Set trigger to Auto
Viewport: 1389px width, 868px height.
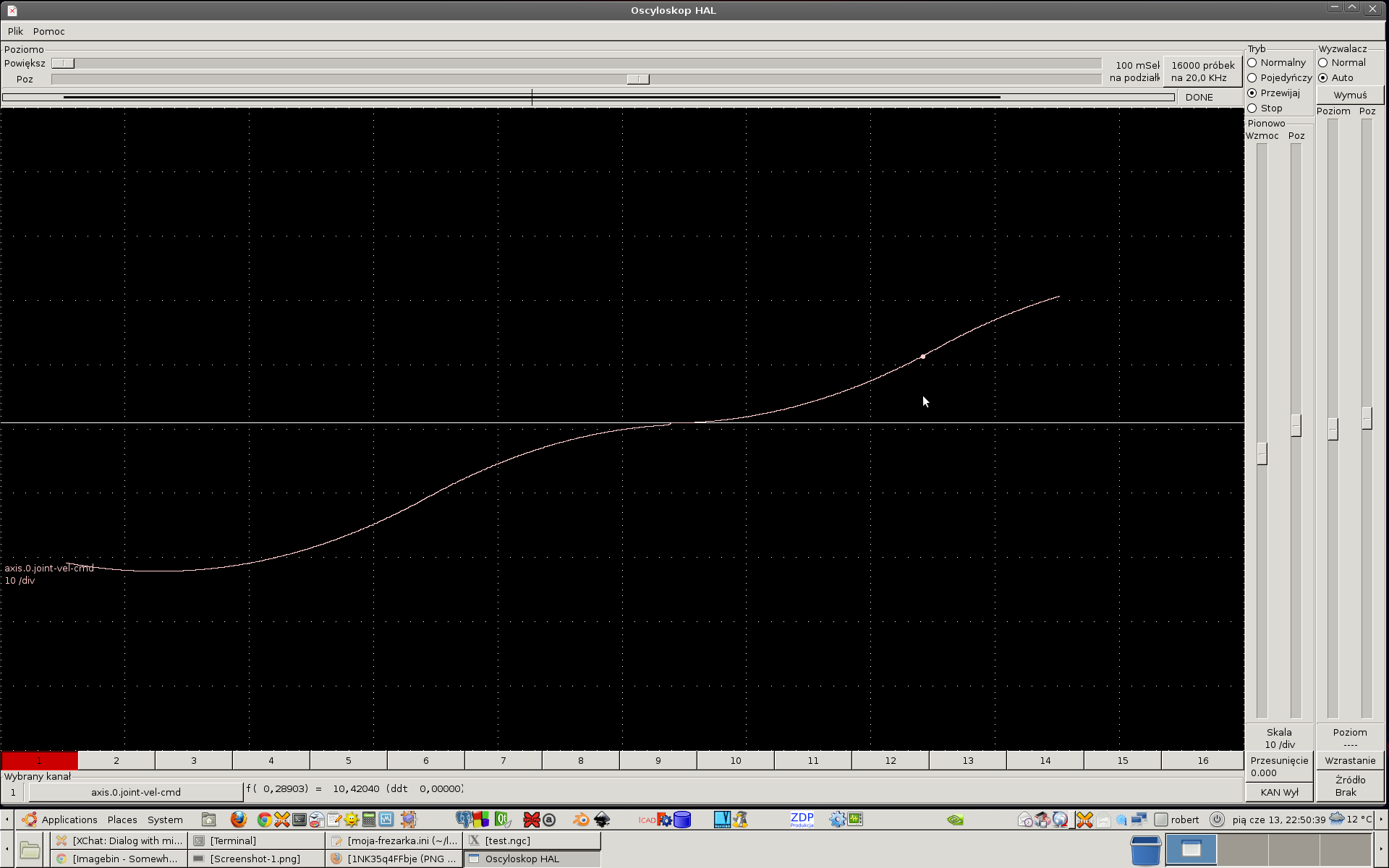(x=1335, y=78)
